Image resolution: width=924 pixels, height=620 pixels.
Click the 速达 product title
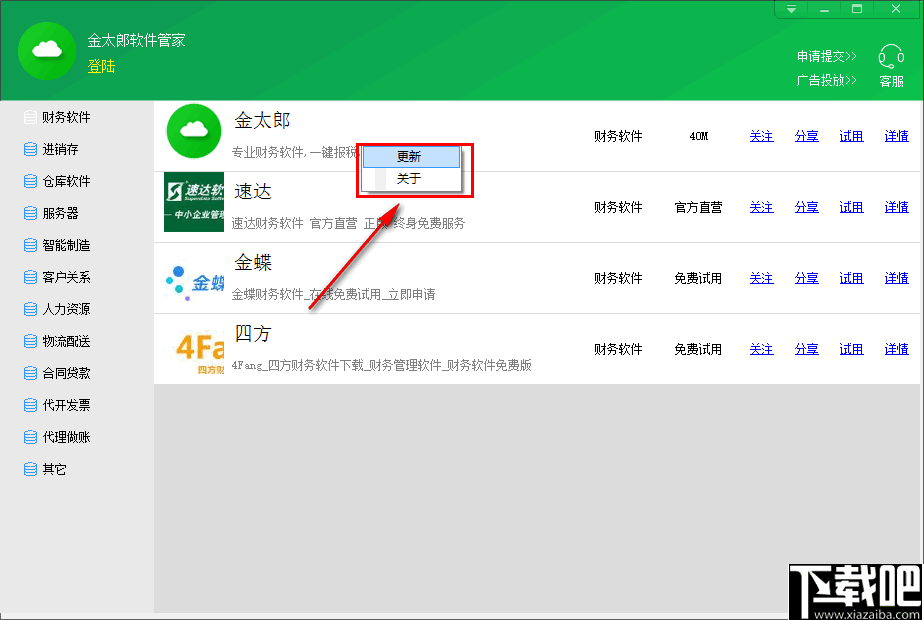(x=253, y=192)
